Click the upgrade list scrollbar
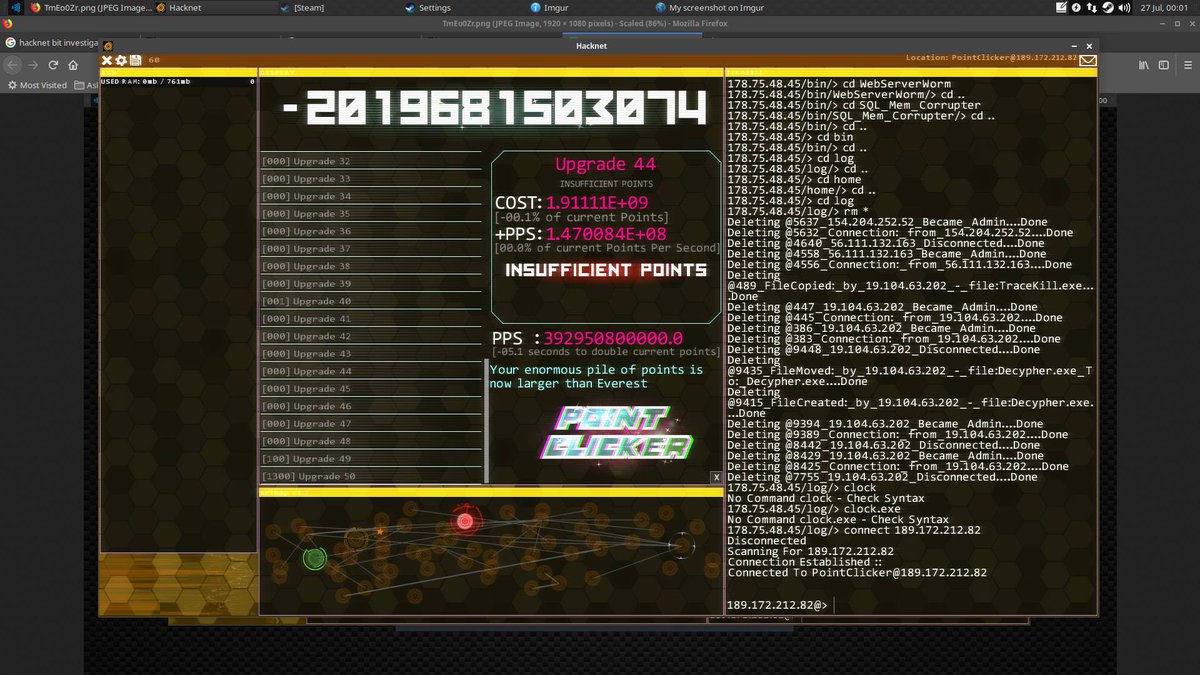The width and height of the screenshot is (1200, 675). pyautogui.click(x=487, y=420)
